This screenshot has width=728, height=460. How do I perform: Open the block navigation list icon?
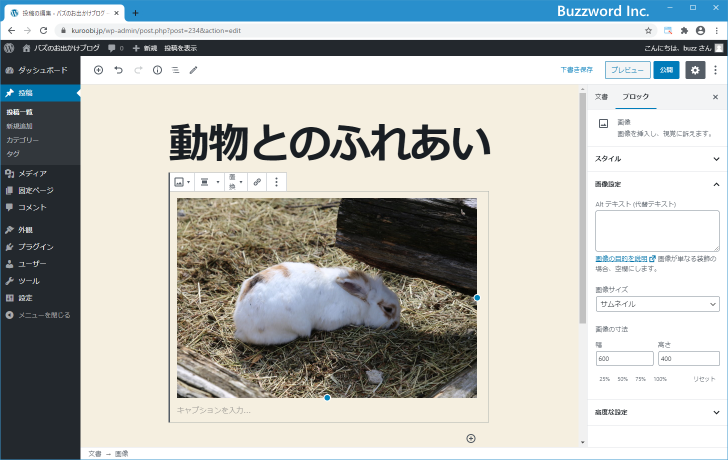pos(176,70)
